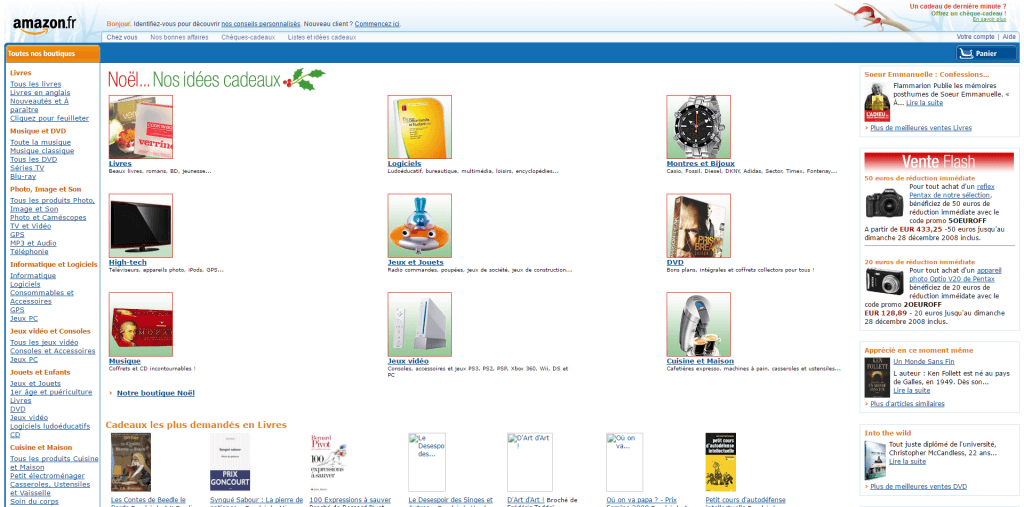Click the Vente Flash banner

[x=938, y=161]
